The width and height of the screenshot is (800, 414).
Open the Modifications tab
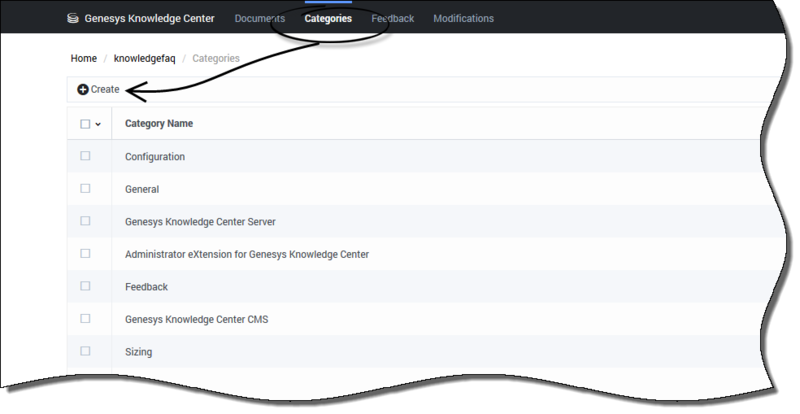pyautogui.click(x=463, y=18)
